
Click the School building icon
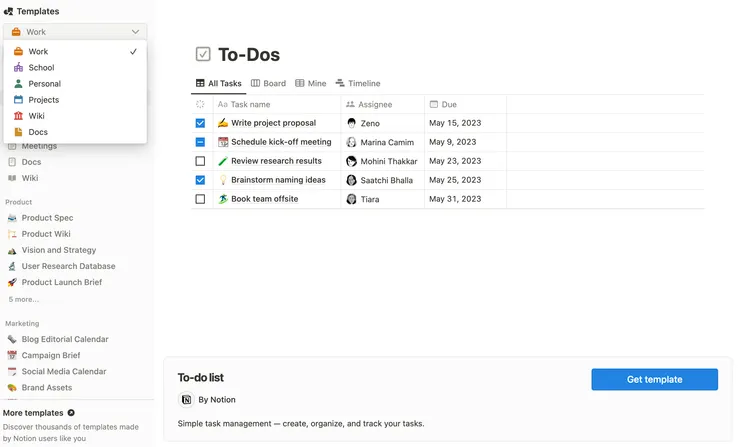(x=18, y=67)
